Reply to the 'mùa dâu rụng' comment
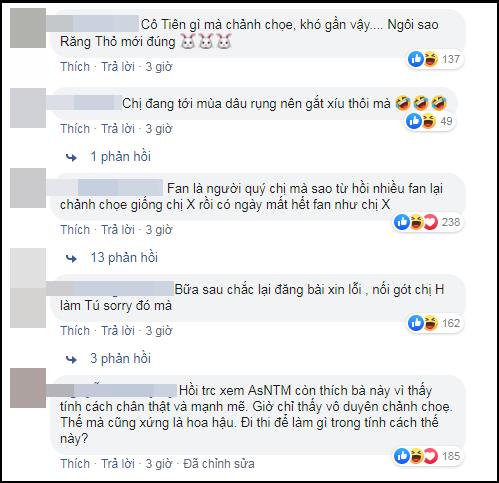The height and width of the screenshot is (483, 499). (x=118, y=129)
